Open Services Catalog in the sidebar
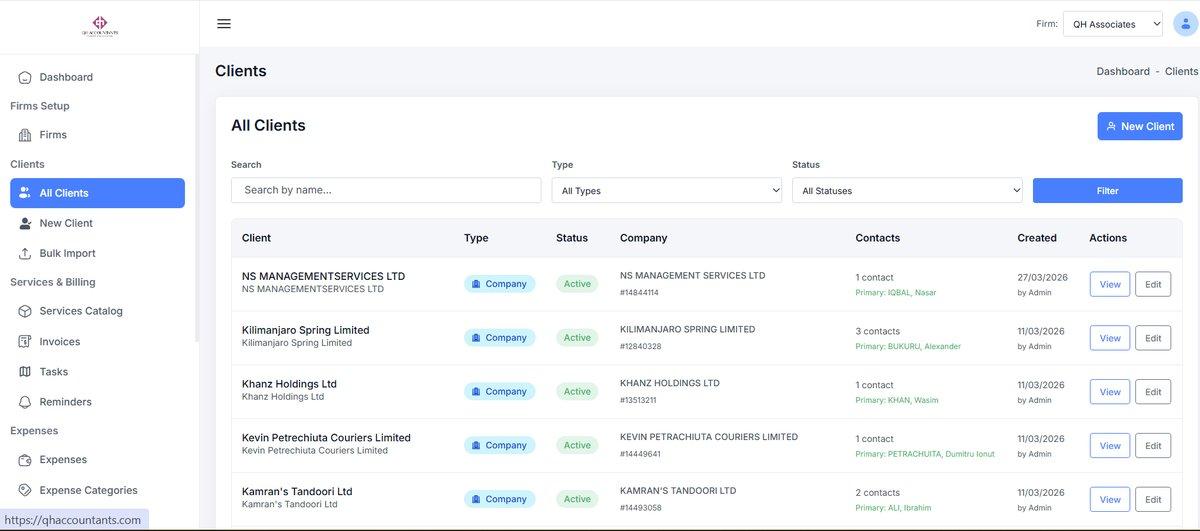 tap(97, 311)
